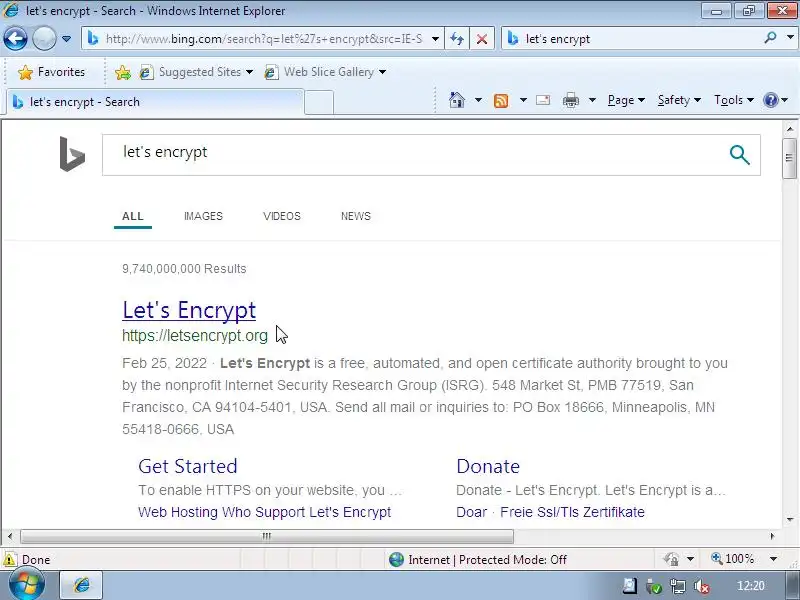Viewport: 800px width, 600px height.
Task: Open the Favorites star button
Action: pyautogui.click(x=51, y=72)
